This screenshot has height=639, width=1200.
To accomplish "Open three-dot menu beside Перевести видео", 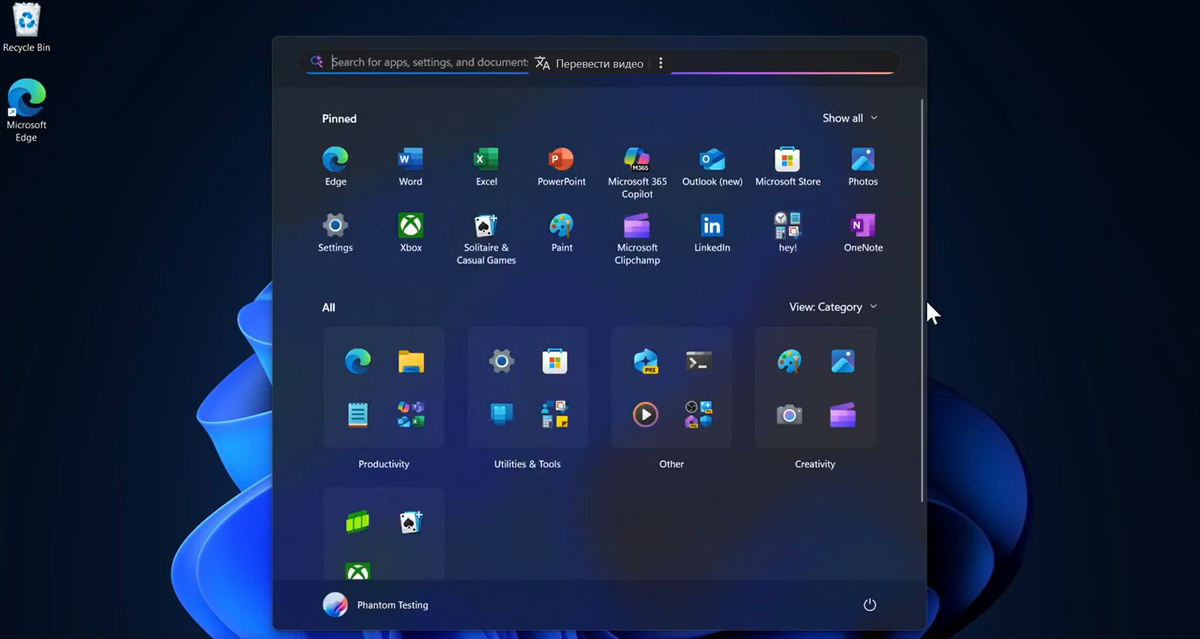I will click(661, 63).
